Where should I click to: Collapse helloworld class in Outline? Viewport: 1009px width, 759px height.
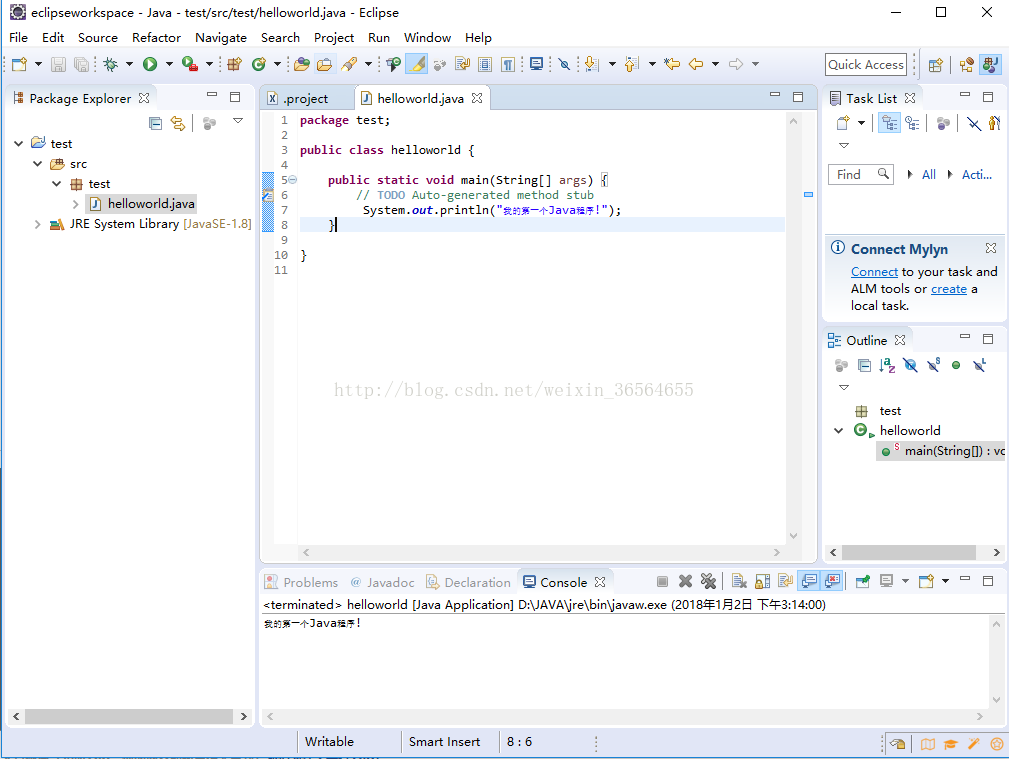click(838, 431)
